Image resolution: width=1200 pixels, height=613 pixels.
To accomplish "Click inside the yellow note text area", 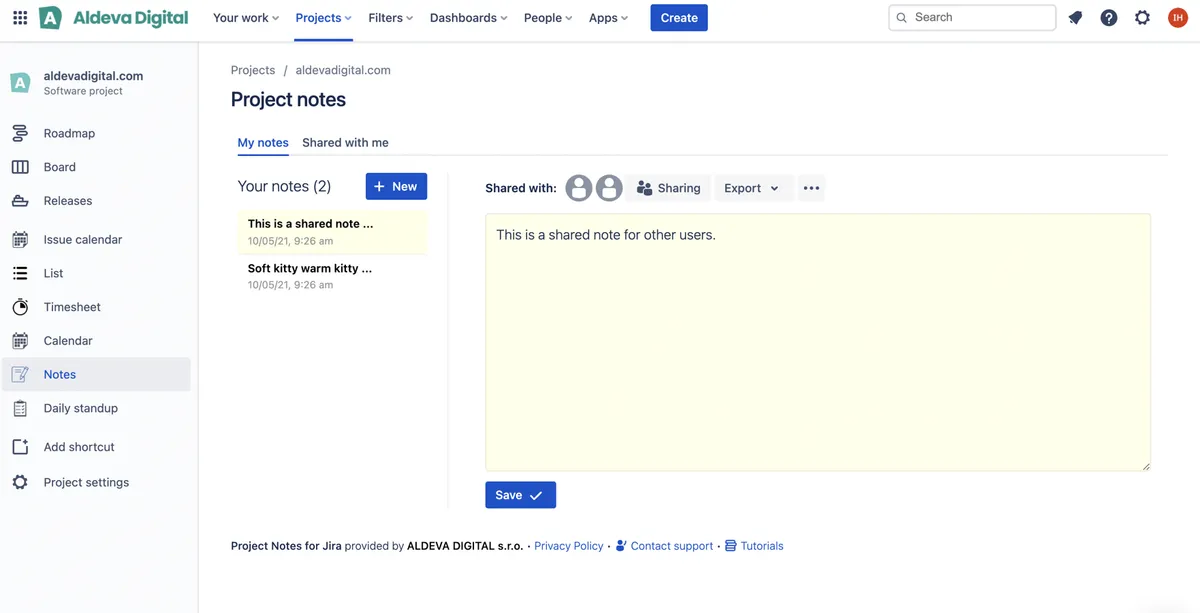I will [x=818, y=342].
